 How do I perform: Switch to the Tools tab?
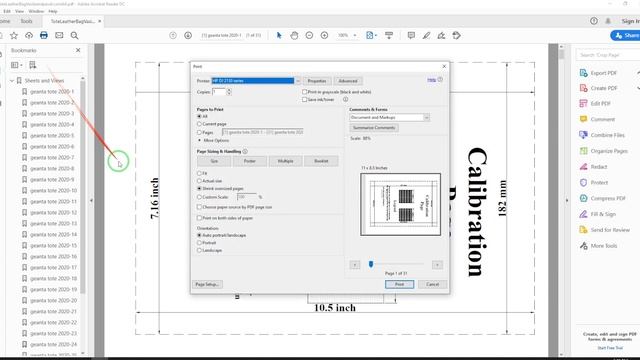pos(26,21)
